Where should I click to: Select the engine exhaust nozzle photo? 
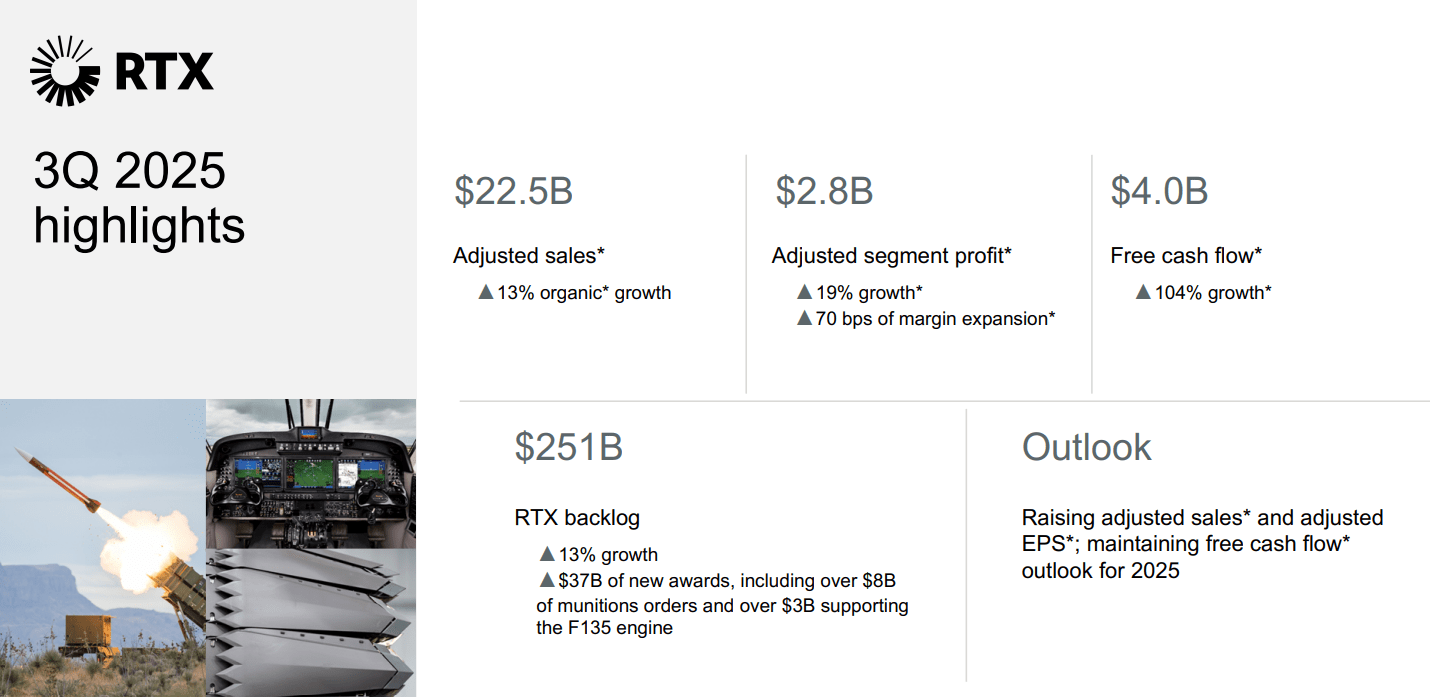point(310,622)
